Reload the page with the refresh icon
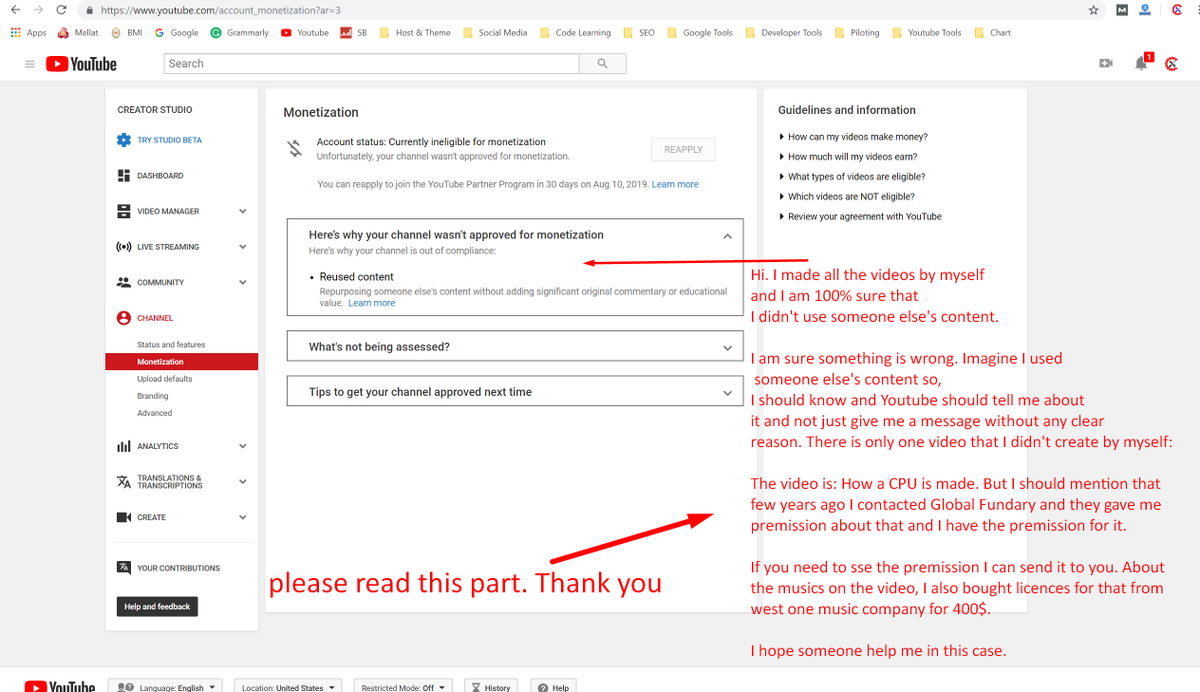Screen dimensions: 1200x692 click(x=62, y=10)
